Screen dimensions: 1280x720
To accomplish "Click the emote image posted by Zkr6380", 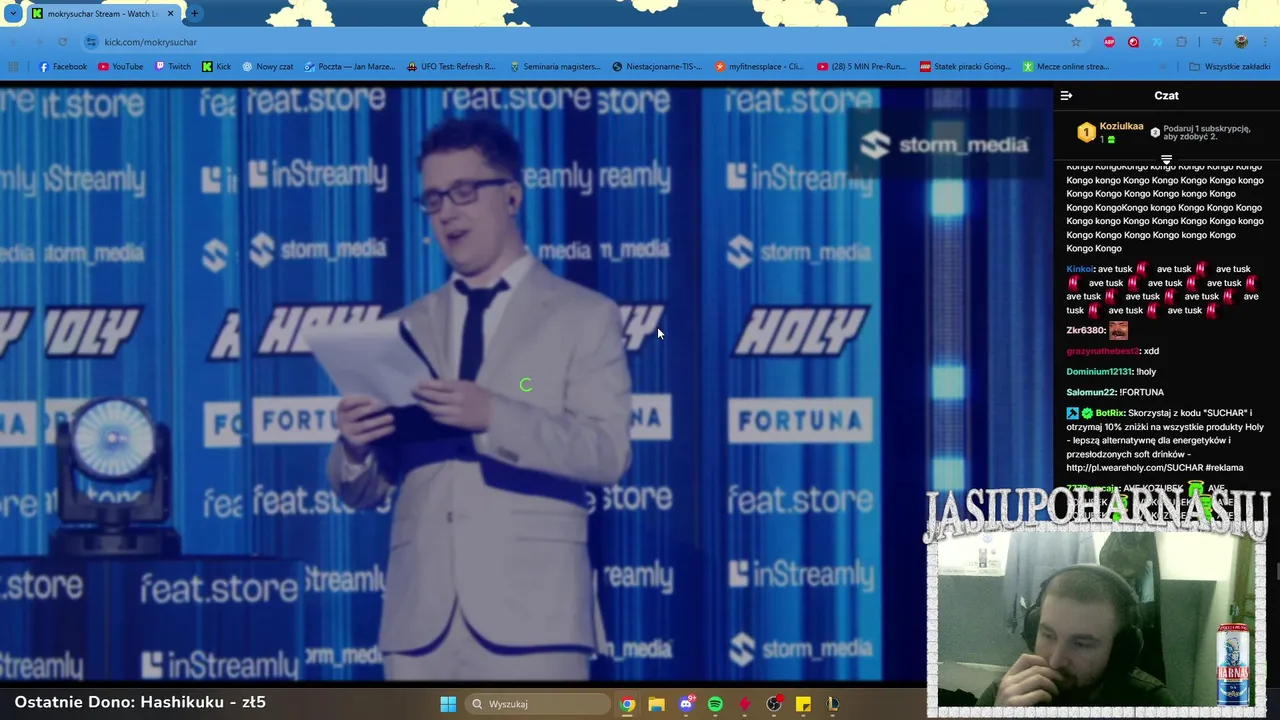I will 1118,330.
